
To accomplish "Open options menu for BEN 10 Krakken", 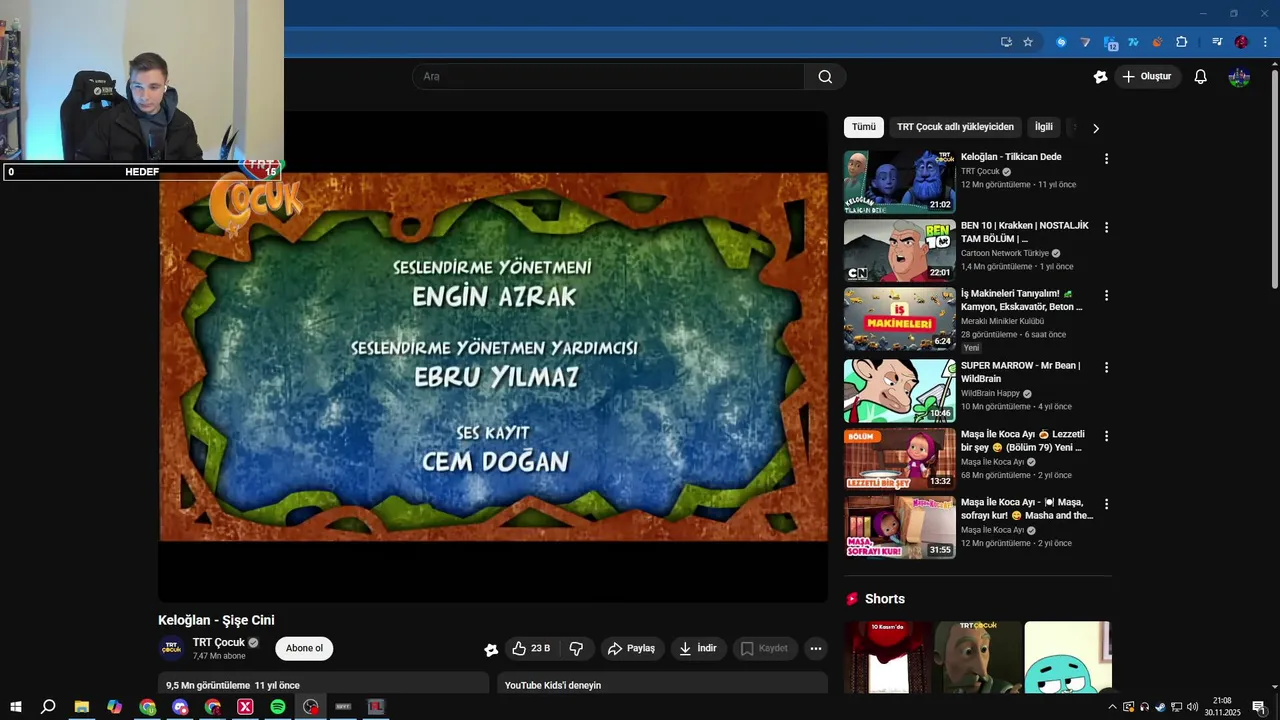I will (1106, 227).
